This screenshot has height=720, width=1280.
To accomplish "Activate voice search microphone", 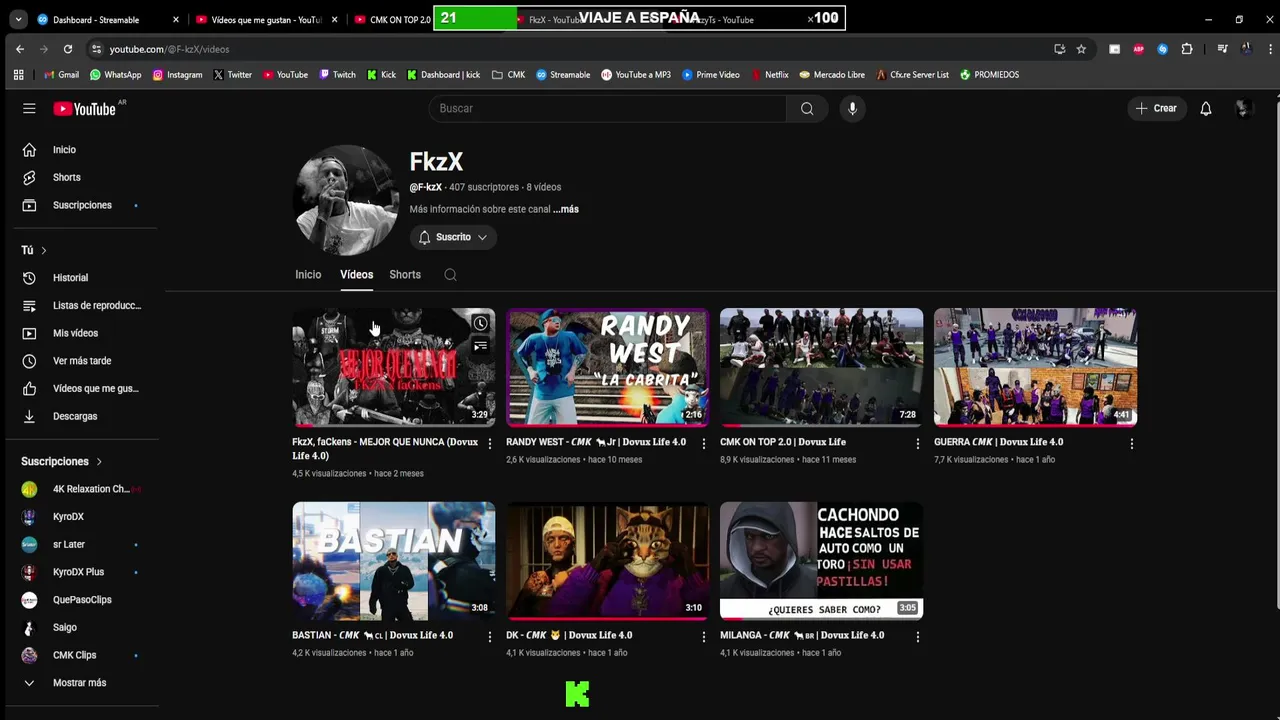I will [852, 108].
